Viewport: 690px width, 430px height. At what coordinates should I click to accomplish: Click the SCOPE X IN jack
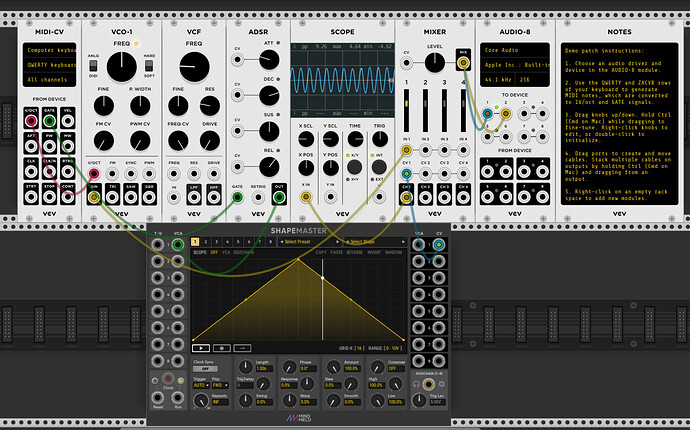coord(306,197)
